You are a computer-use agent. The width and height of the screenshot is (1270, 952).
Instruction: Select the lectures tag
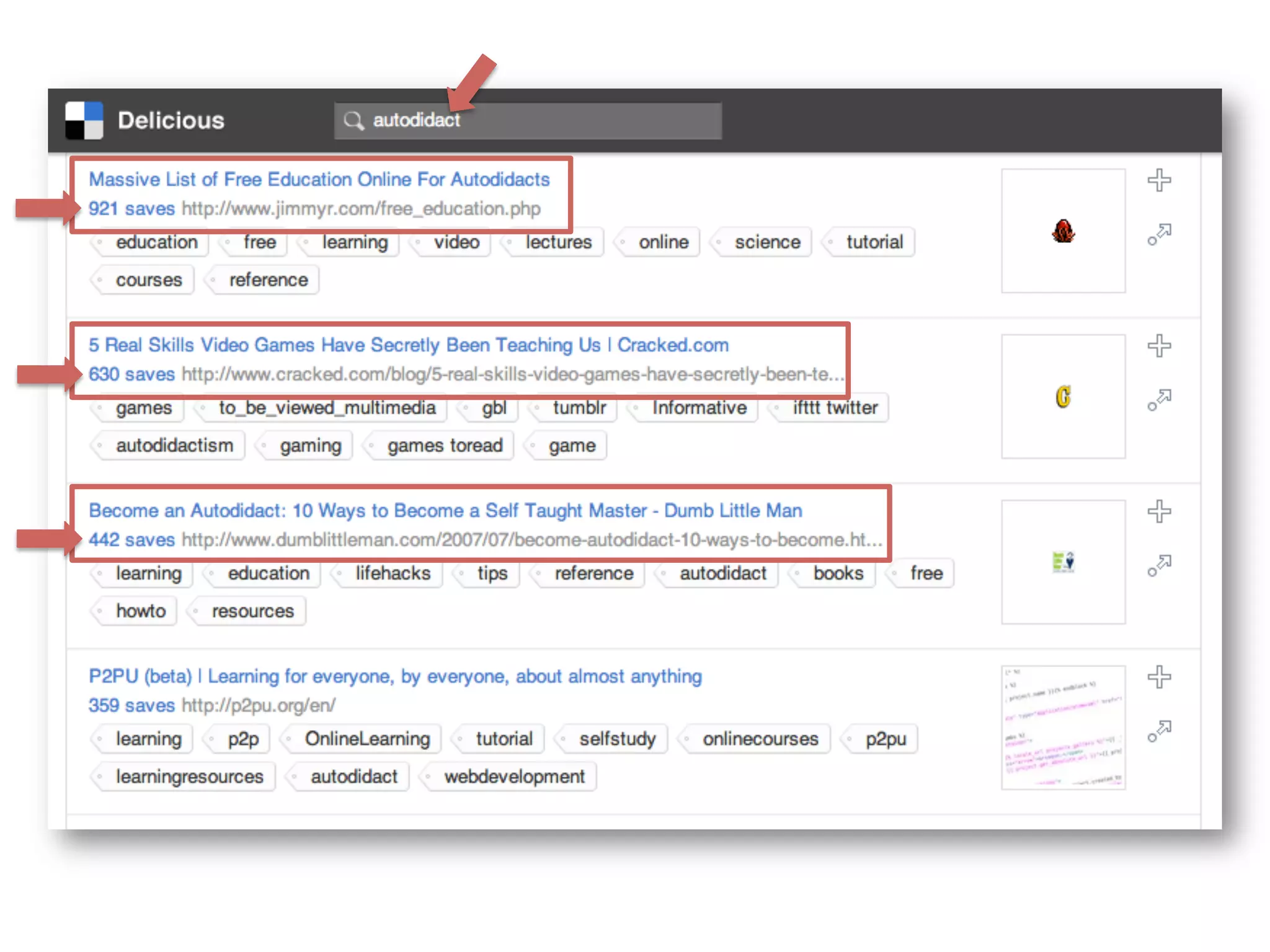point(558,242)
